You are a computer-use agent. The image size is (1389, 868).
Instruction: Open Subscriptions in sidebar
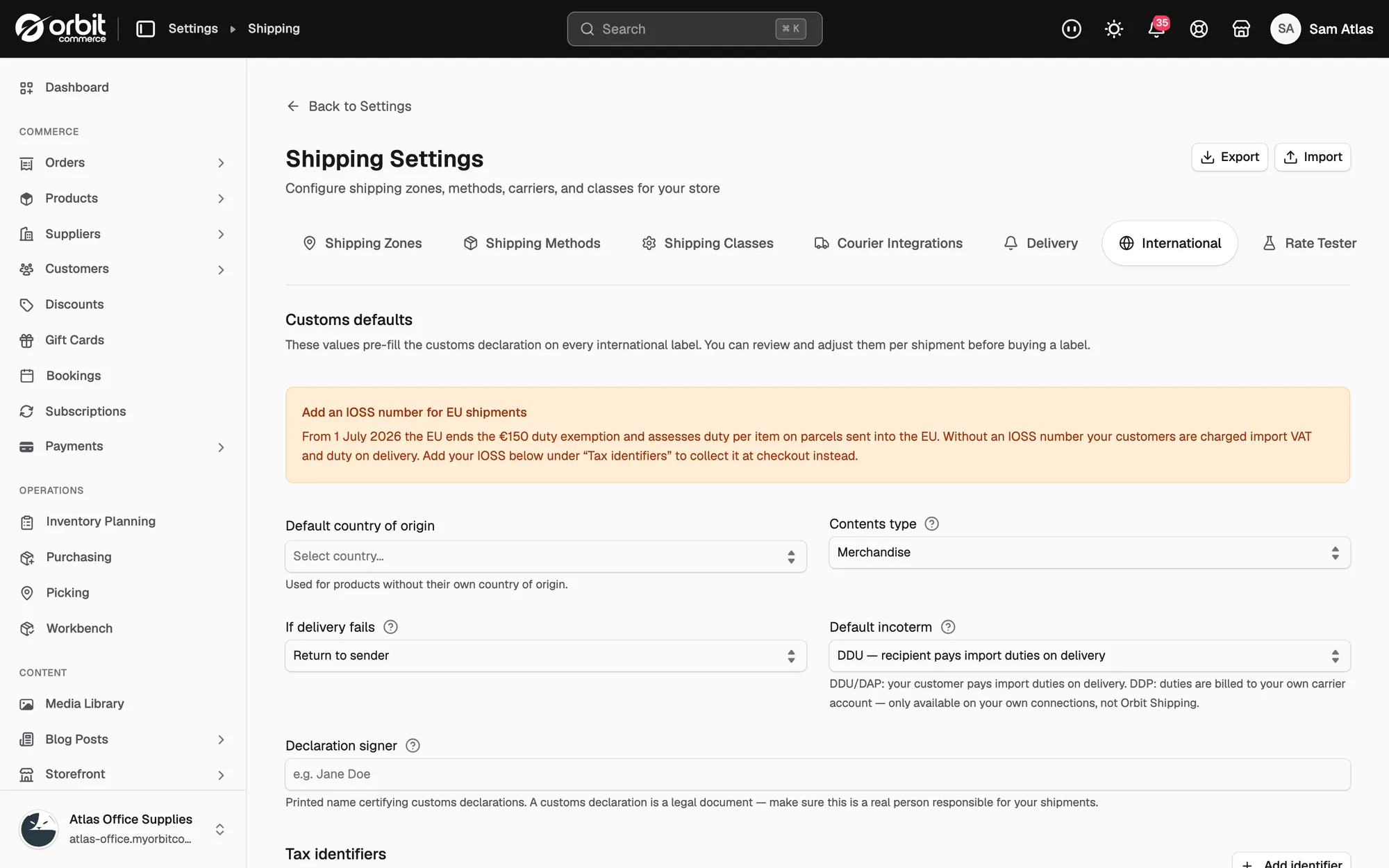point(123,411)
